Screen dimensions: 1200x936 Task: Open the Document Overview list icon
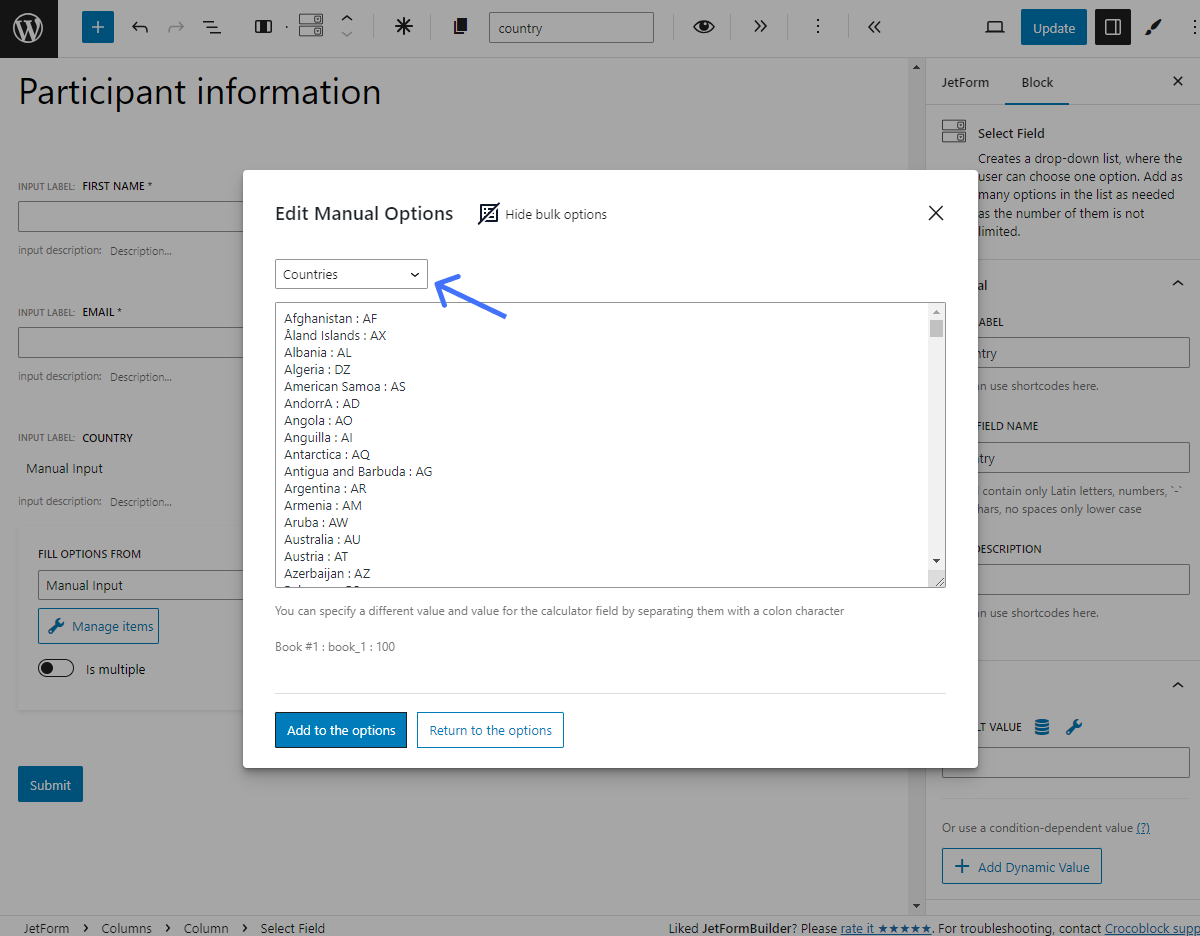212,27
